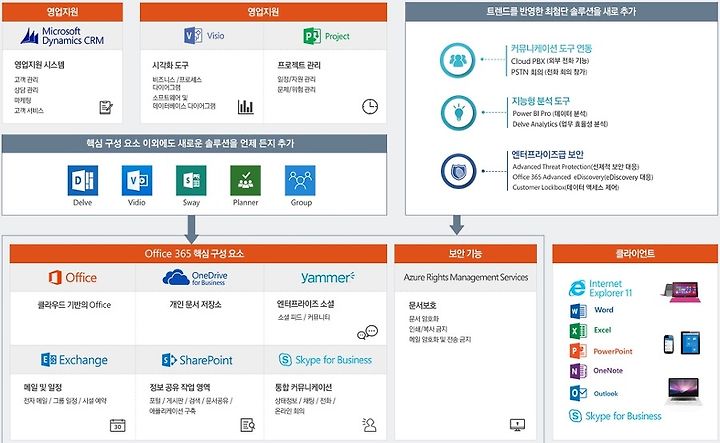720x443 pixels.
Task: Open the Sway app icon
Action: 191,180
